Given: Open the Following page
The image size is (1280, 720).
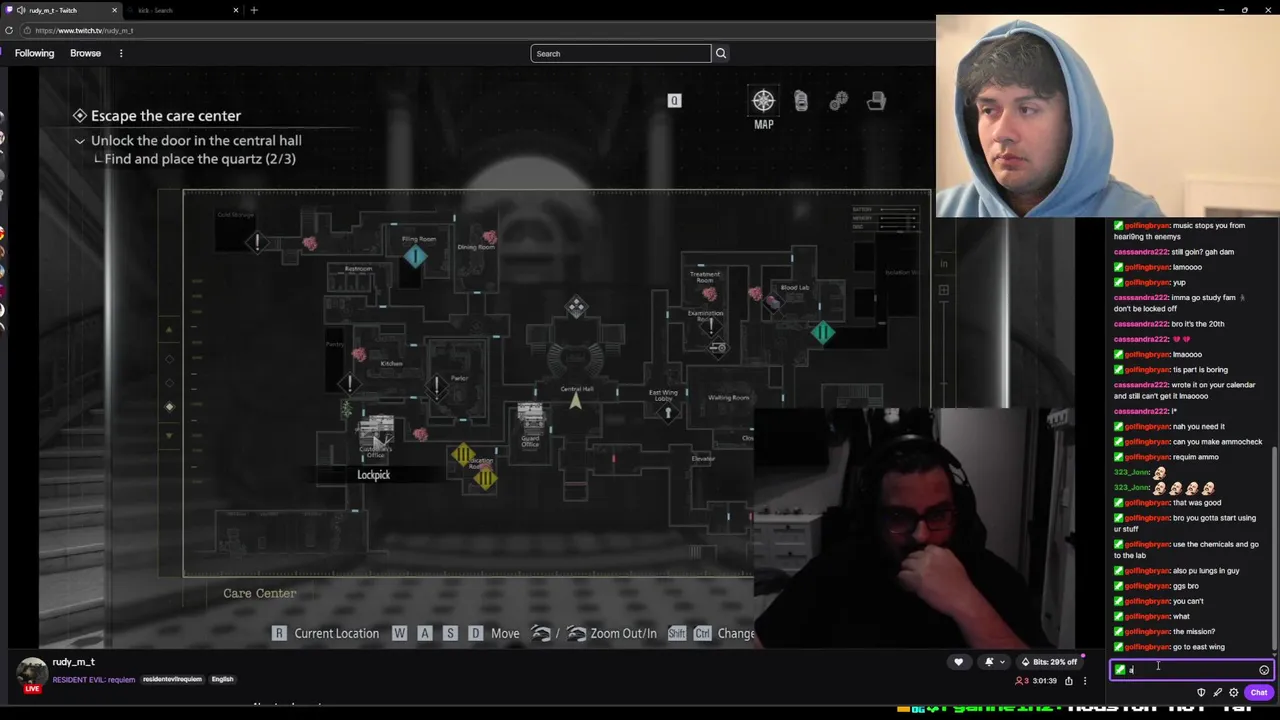Looking at the screenshot, I should tap(34, 53).
